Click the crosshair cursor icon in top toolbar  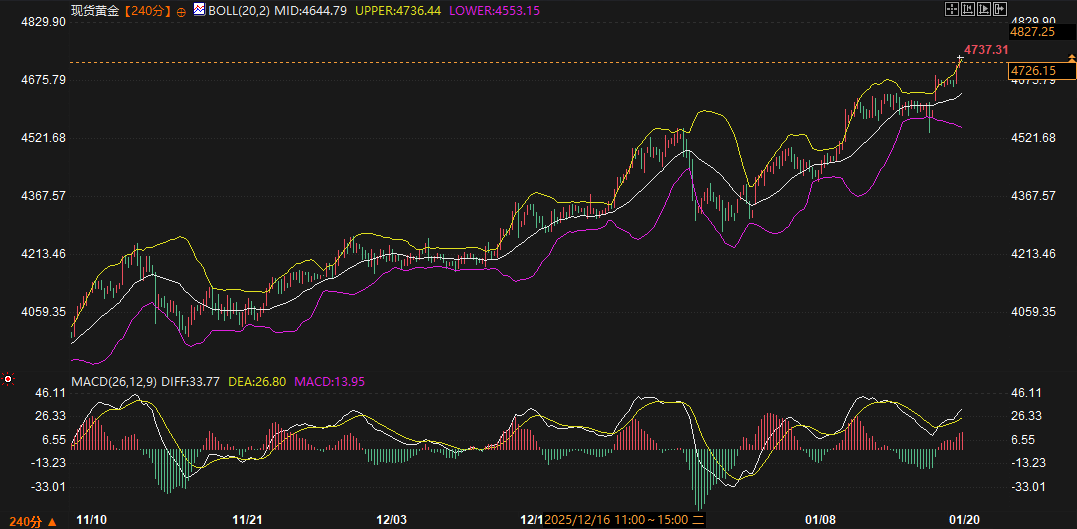point(951,9)
